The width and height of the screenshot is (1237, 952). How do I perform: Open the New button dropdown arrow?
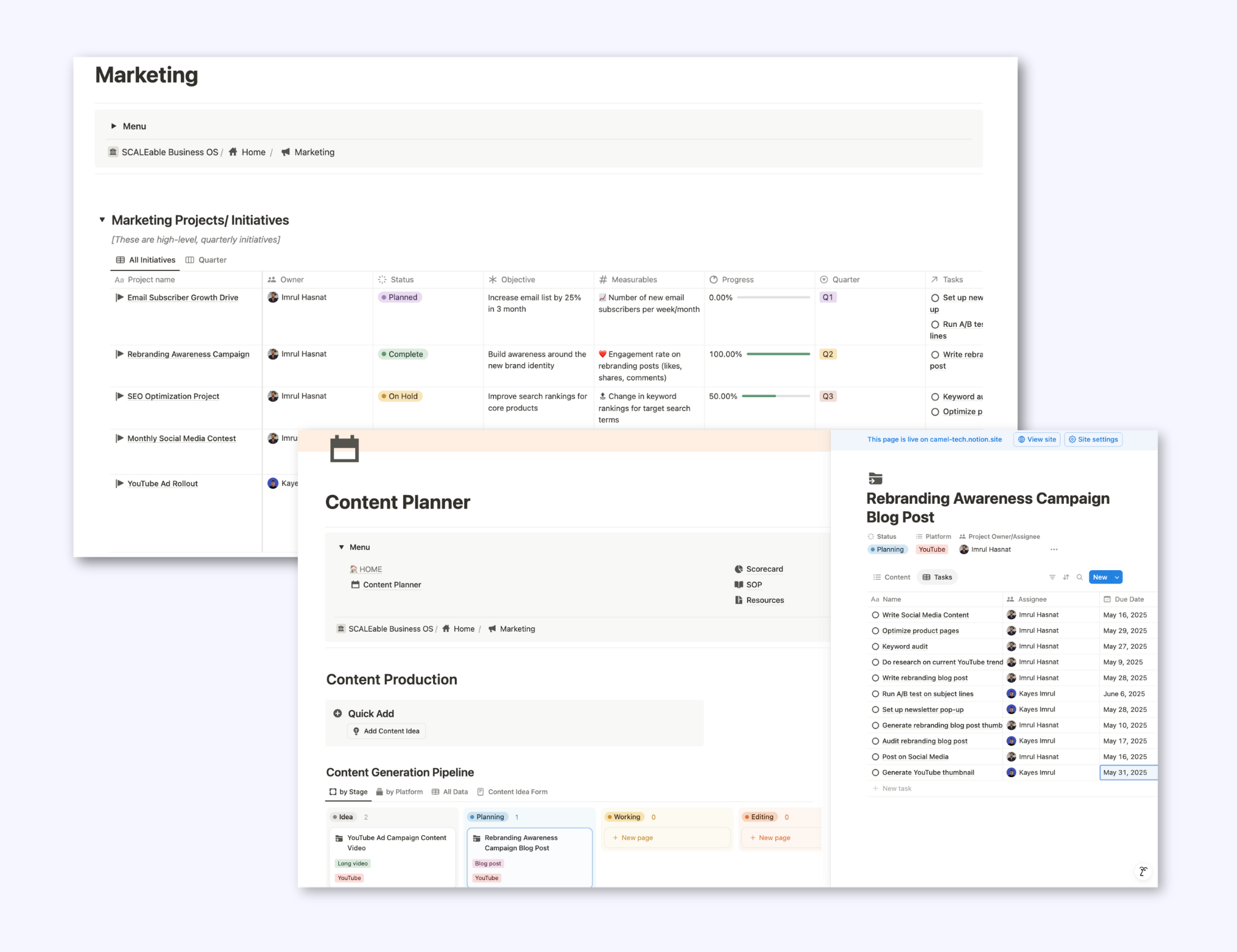point(1115,577)
